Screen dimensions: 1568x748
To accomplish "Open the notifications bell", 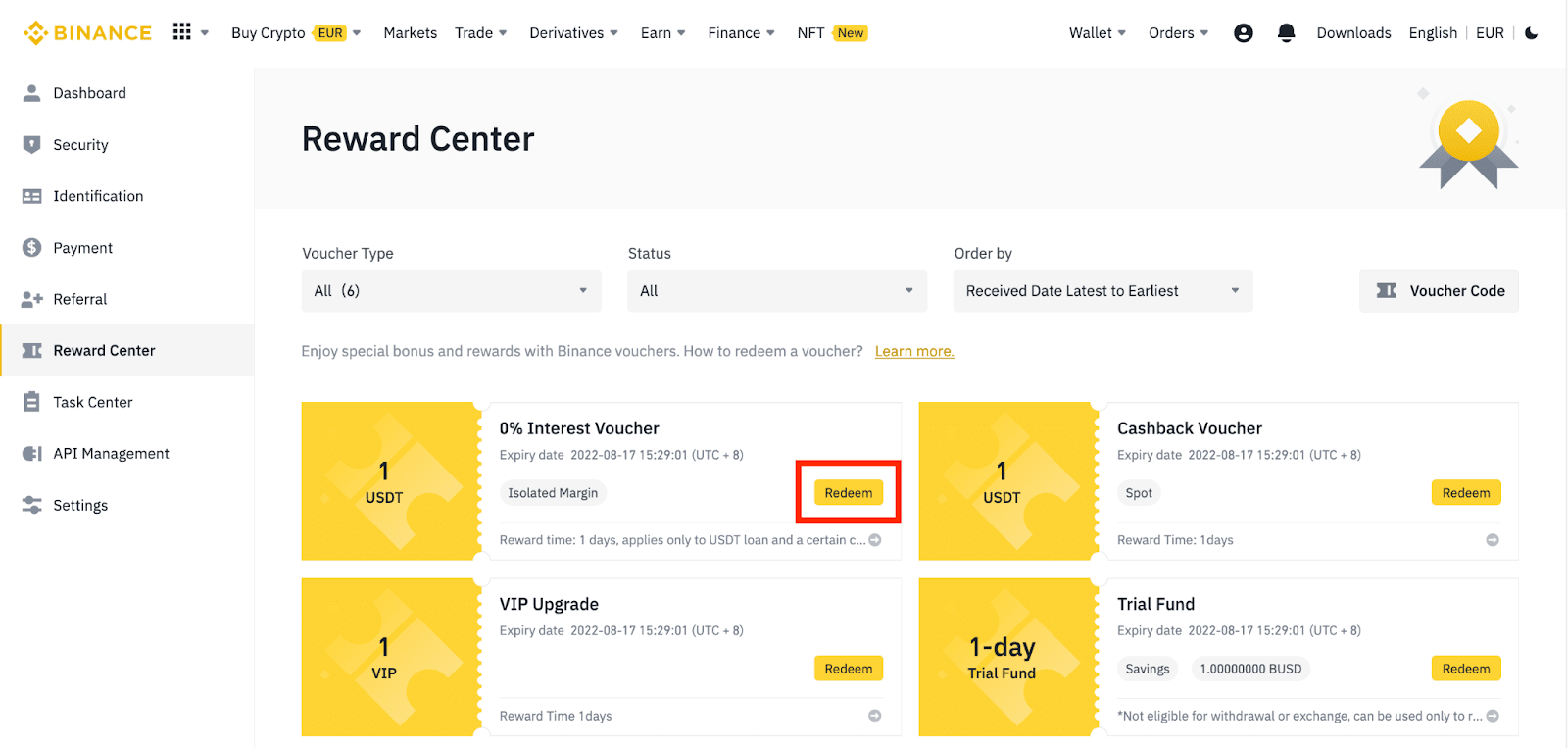I will (x=1287, y=33).
